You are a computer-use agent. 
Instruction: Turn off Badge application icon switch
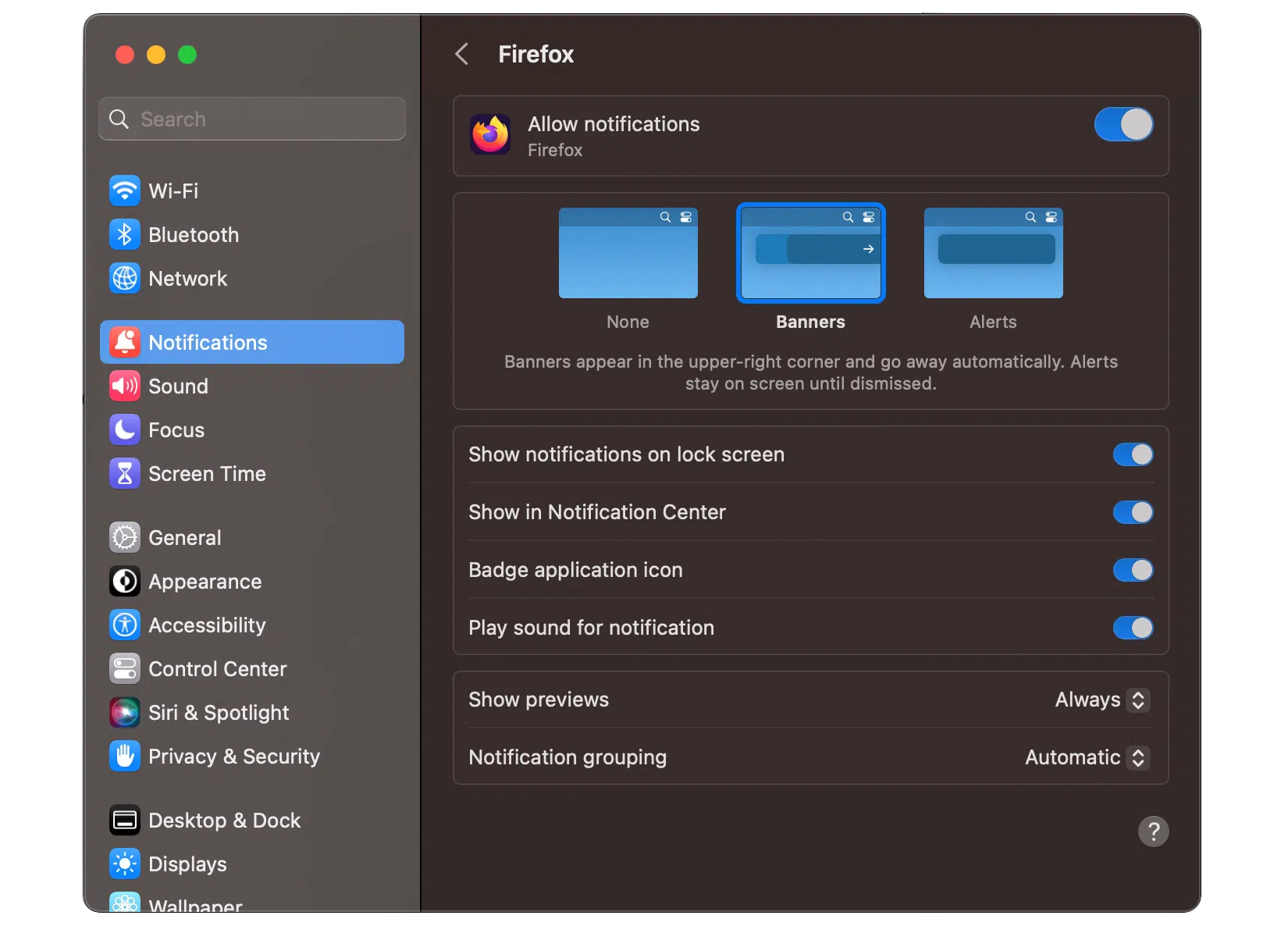click(1133, 570)
